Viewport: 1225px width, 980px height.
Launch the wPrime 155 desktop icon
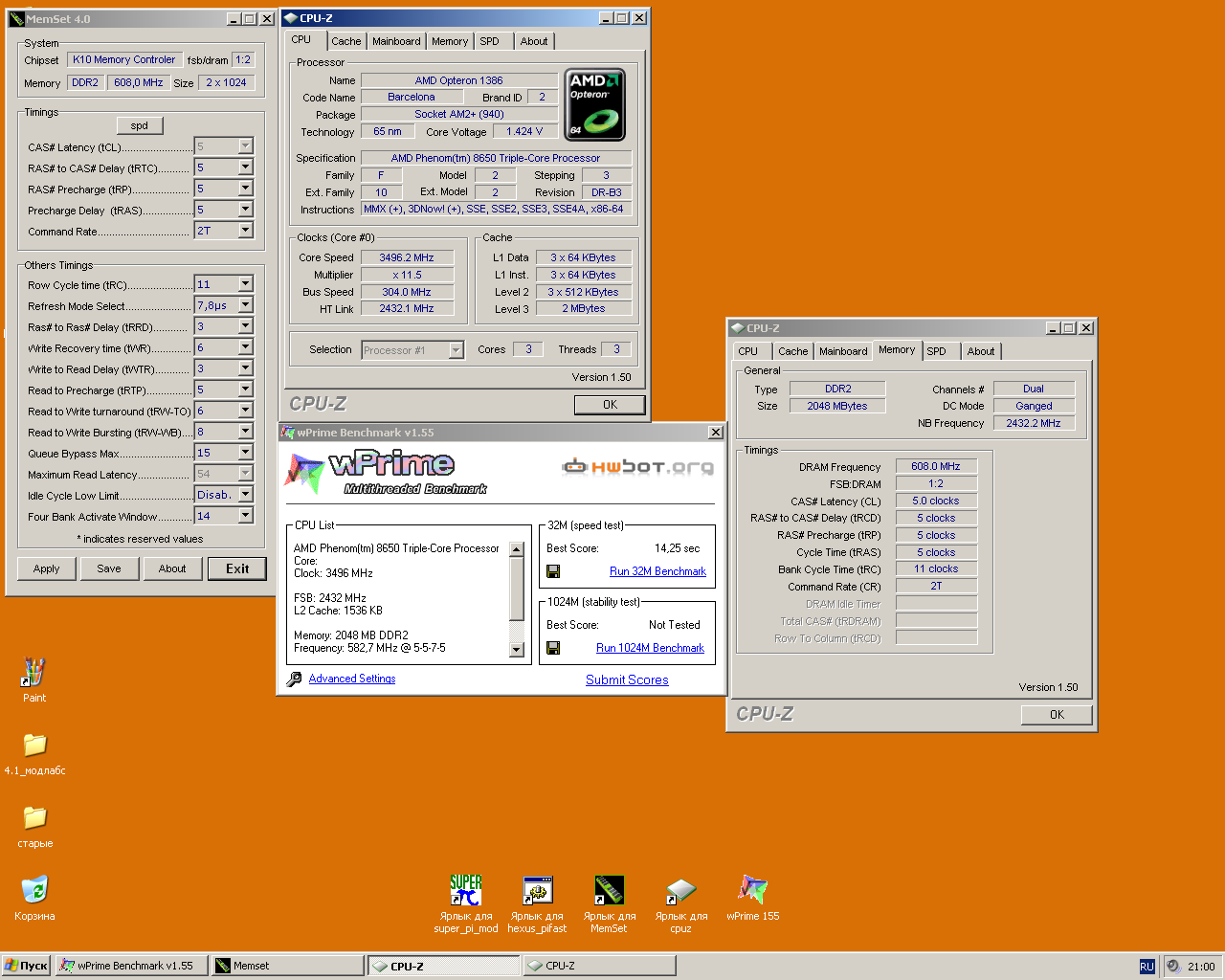[752, 890]
